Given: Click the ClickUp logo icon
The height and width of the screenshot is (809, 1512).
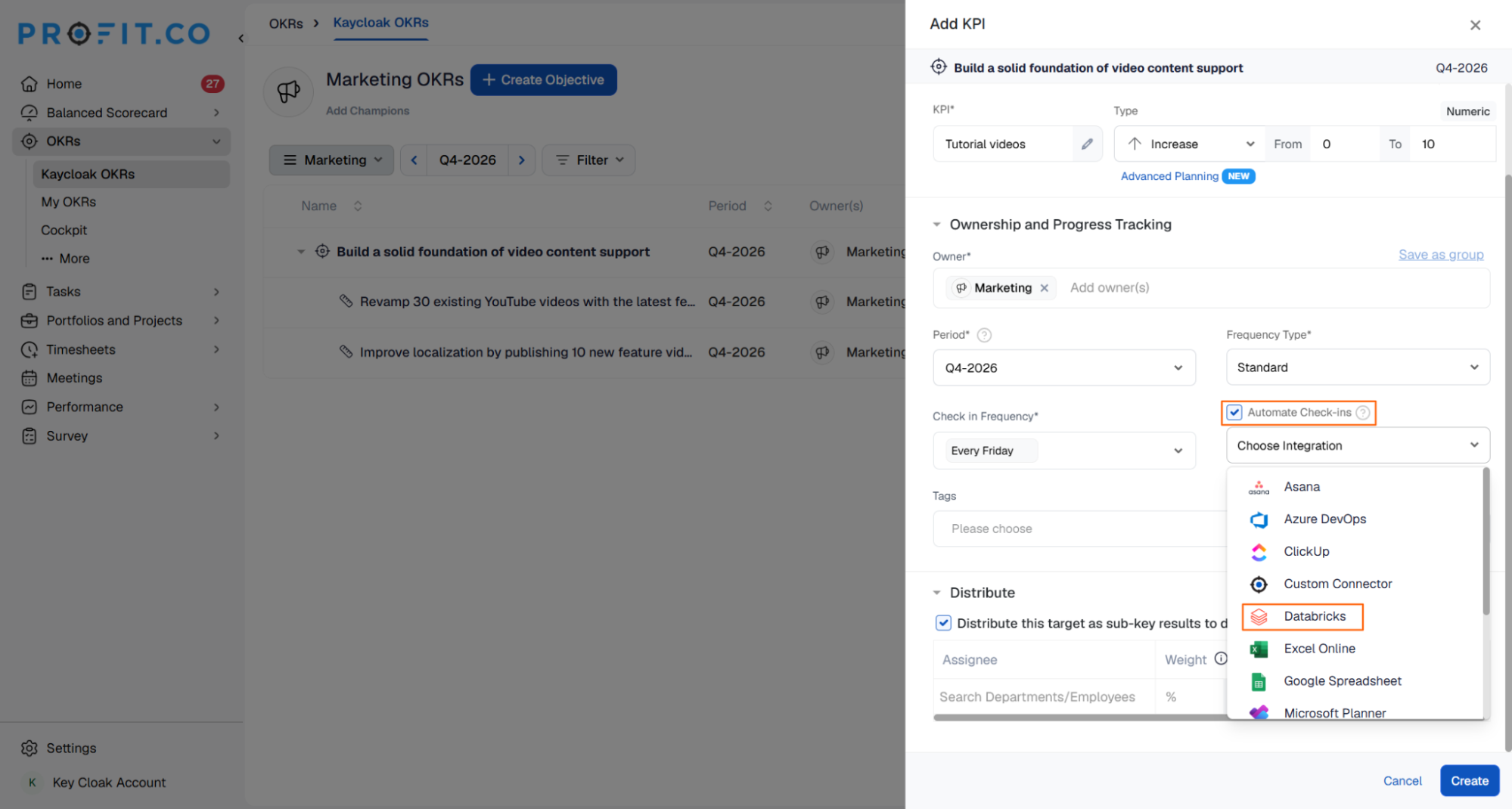Looking at the screenshot, I should pos(1259,552).
